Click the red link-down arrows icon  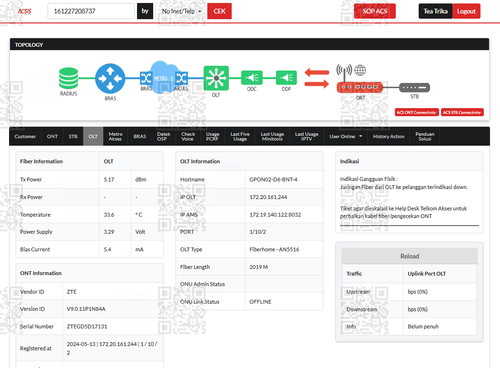point(317,78)
